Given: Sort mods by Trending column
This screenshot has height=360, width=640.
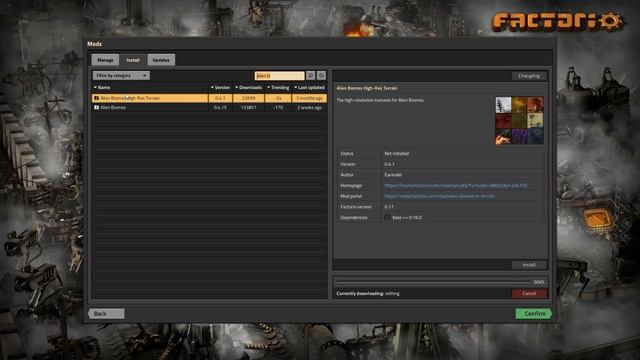Looking at the screenshot, I should pyautogui.click(x=278, y=87).
